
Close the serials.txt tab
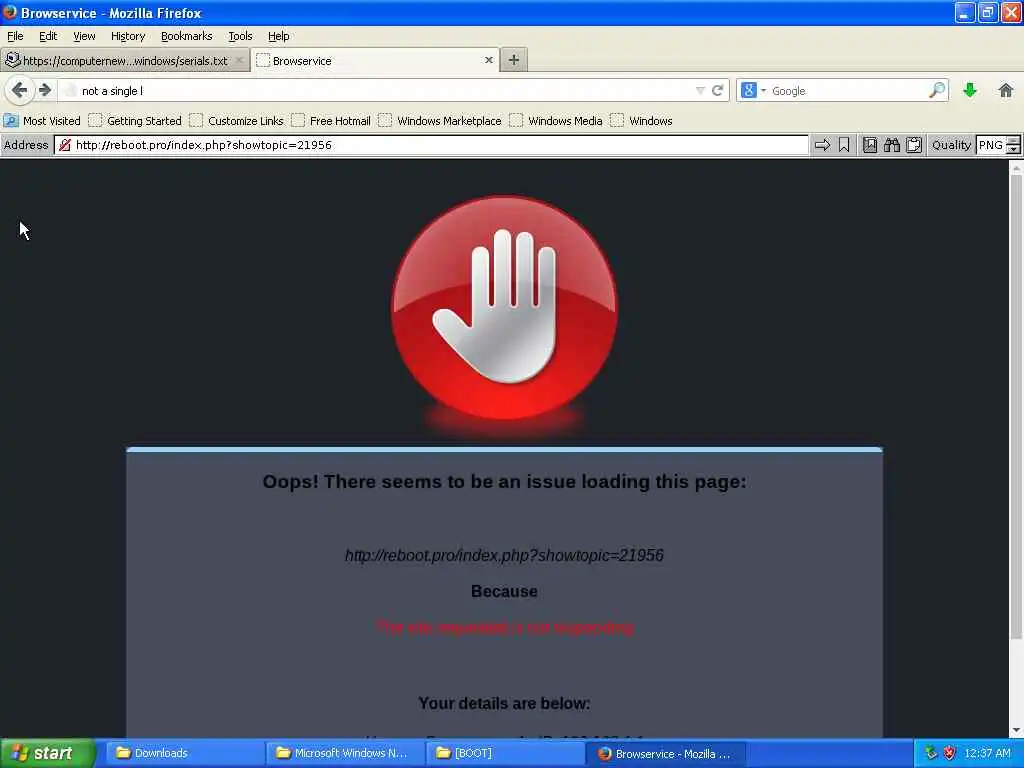coord(240,61)
